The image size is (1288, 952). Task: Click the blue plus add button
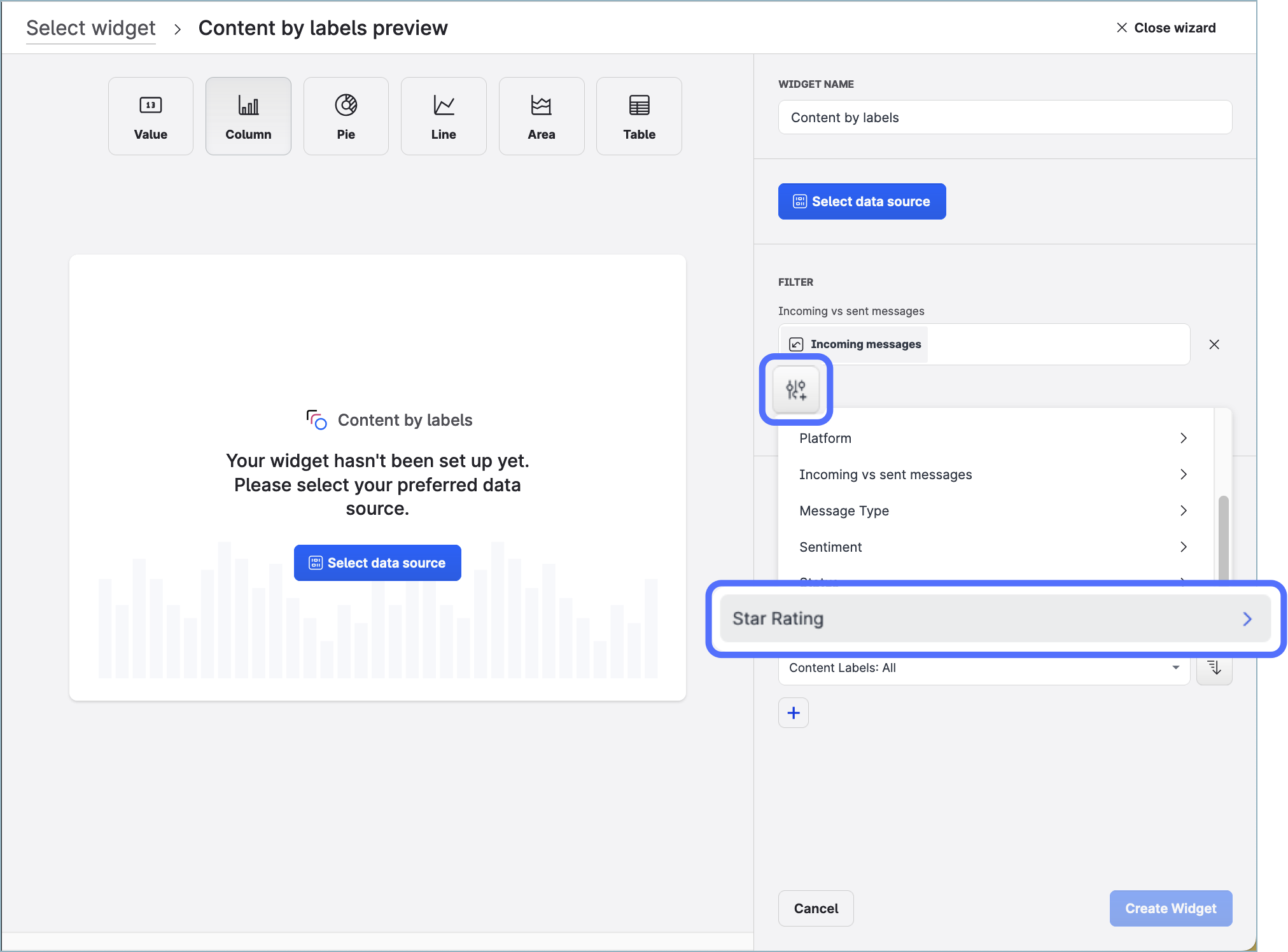click(793, 713)
